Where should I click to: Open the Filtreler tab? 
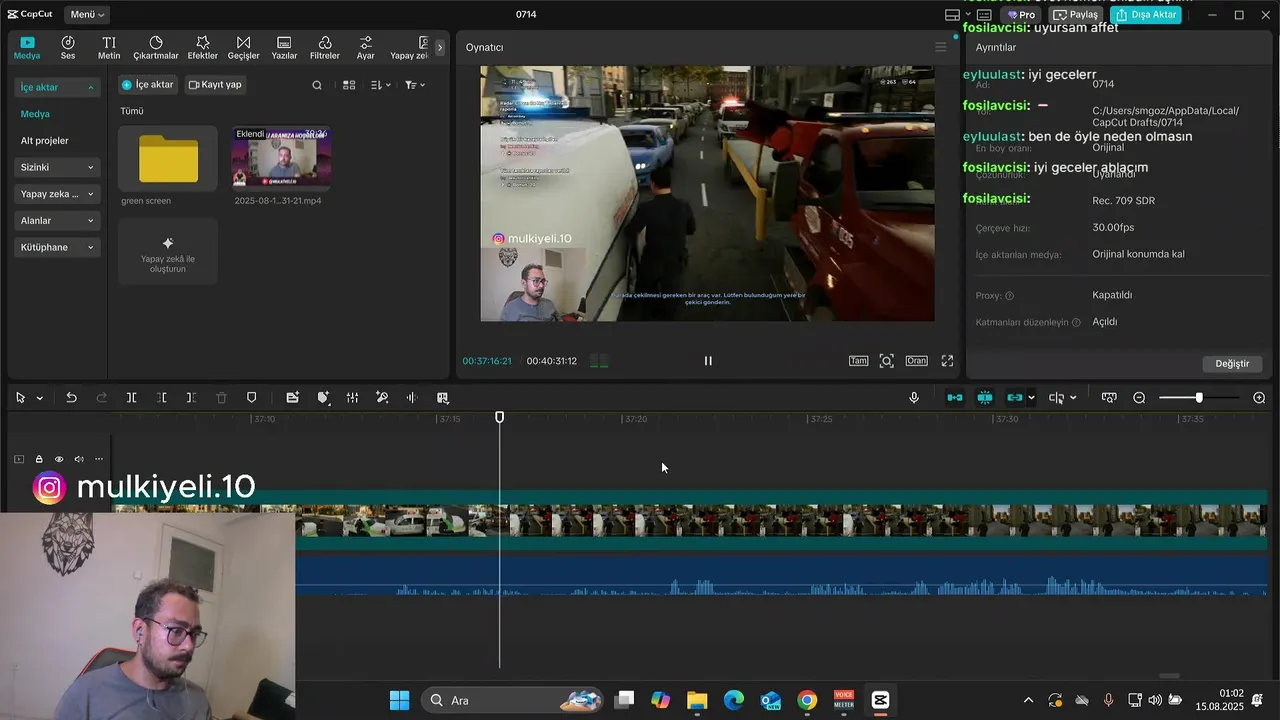click(x=325, y=48)
